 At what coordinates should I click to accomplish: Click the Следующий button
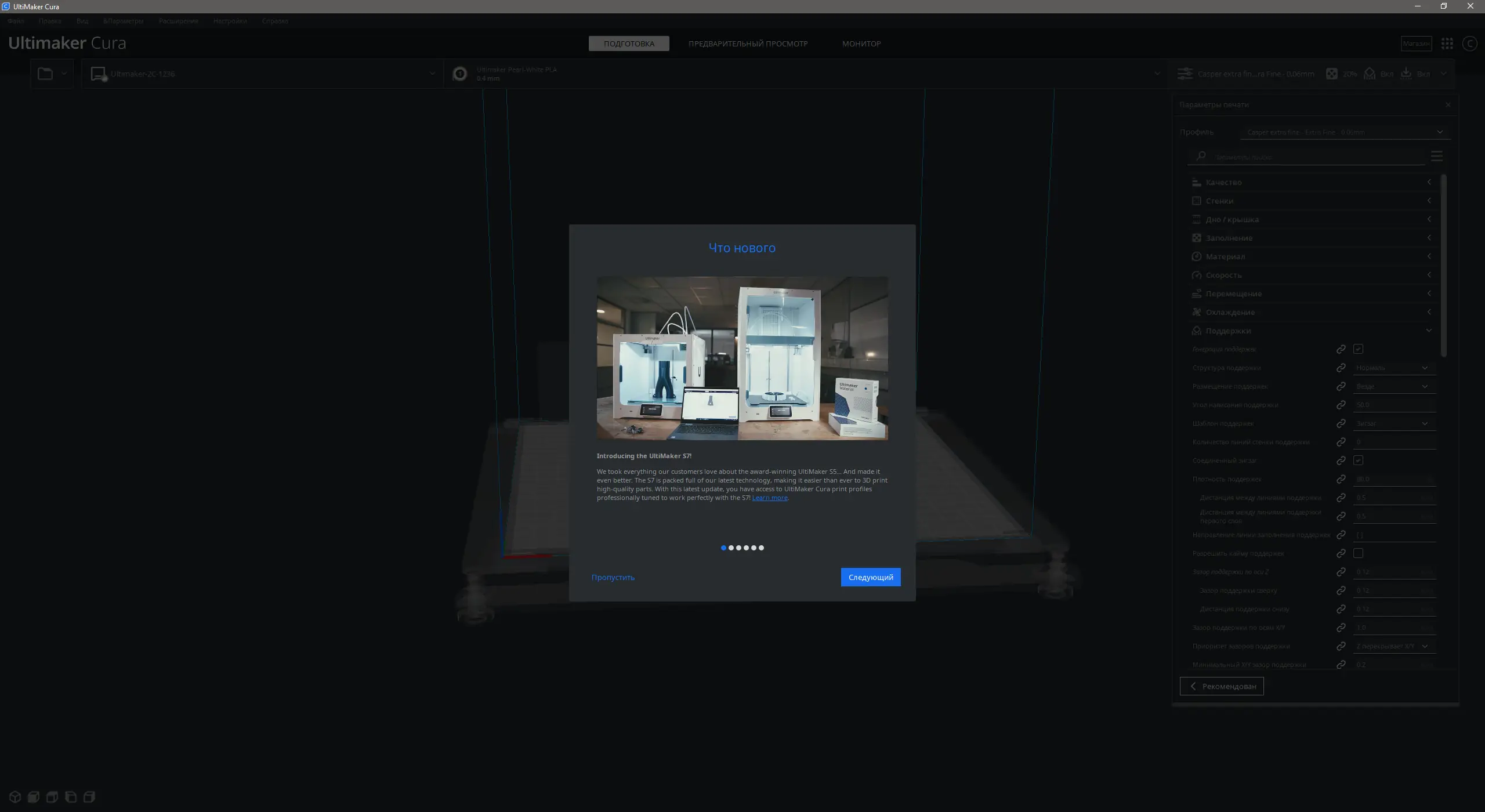click(x=870, y=577)
